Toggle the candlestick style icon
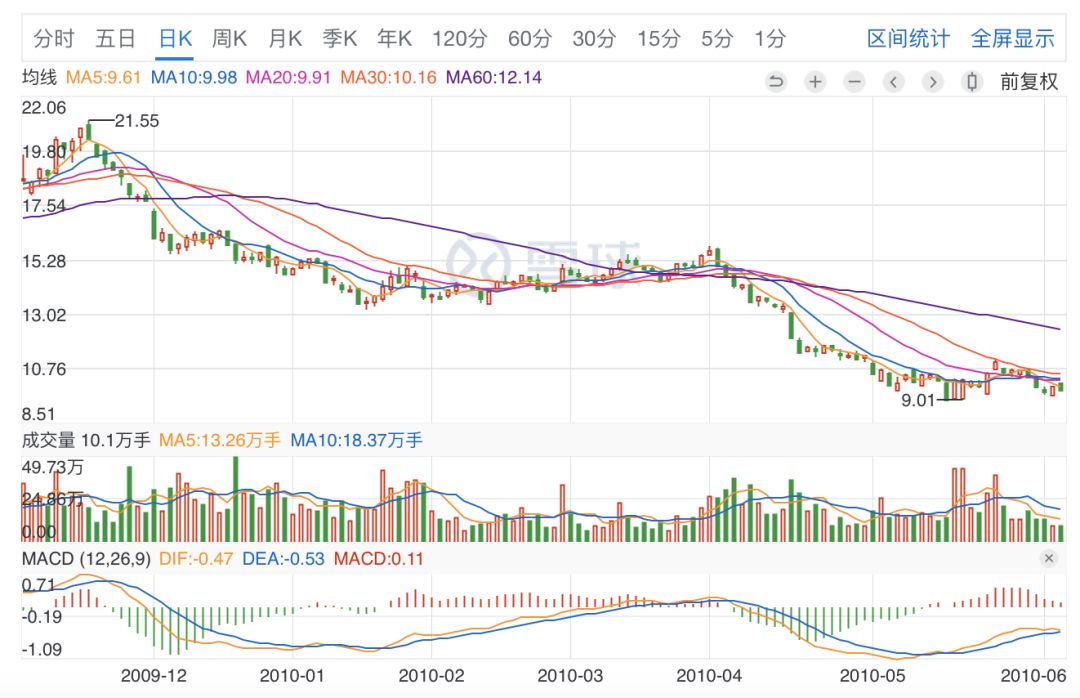The width and height of the screenshot is (1080, 698). [x=972, y=82]
